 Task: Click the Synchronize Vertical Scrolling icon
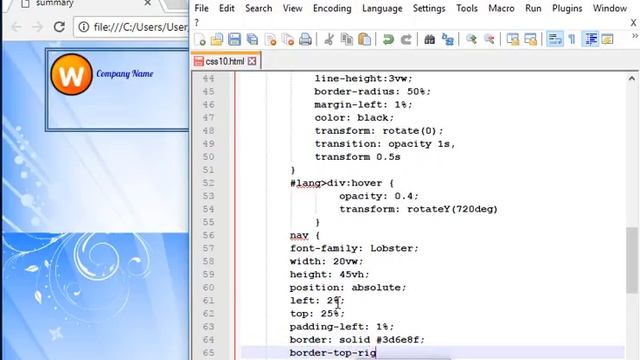coord(513,39)
